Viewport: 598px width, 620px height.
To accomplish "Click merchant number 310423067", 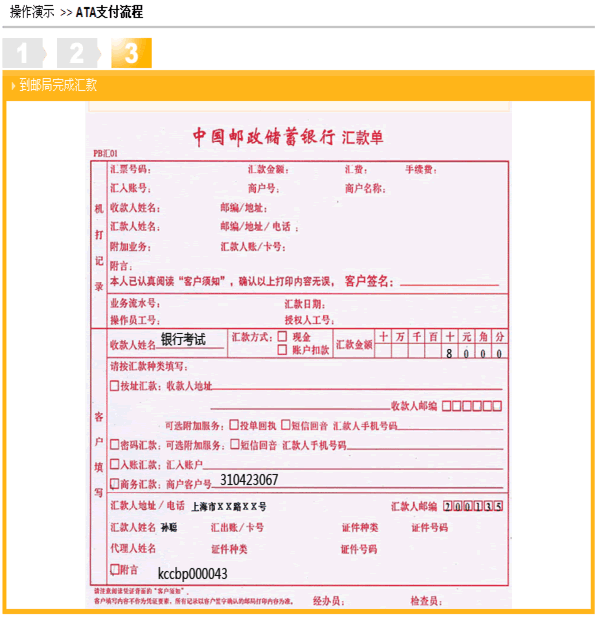I will click(249, 480).
